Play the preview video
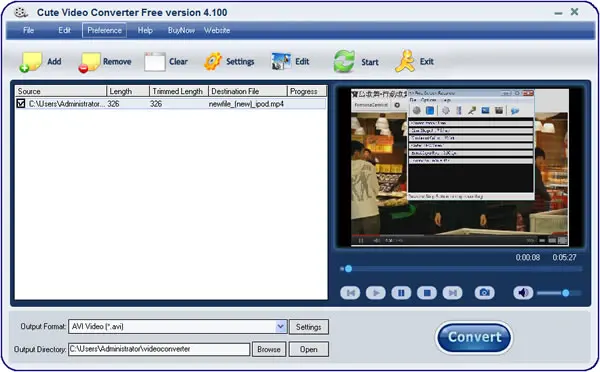Screen dimensions: 600x372 pyautogui.click(x=376, y=293)
